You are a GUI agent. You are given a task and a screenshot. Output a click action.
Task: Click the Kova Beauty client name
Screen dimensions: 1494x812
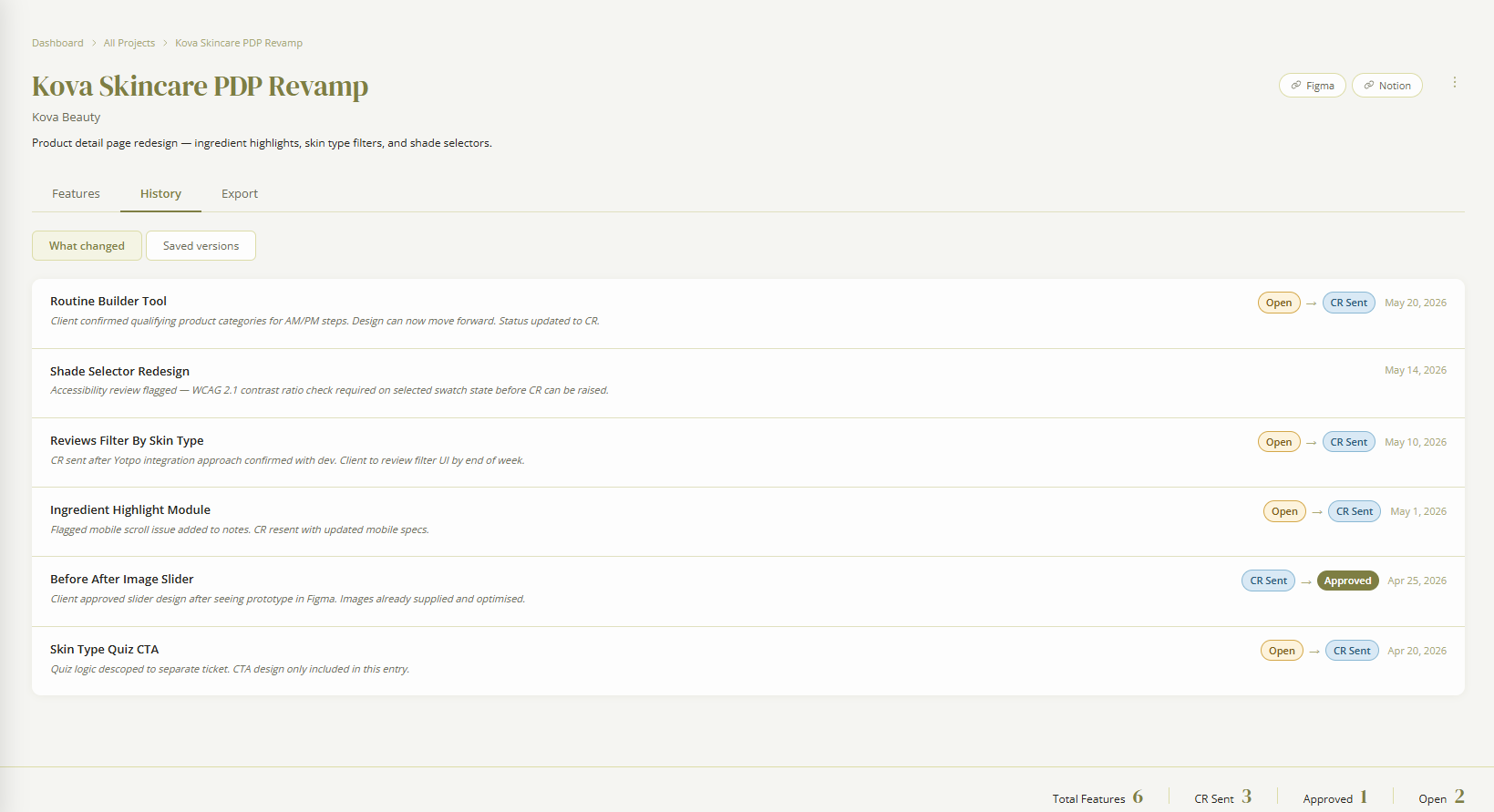point(66,118)
